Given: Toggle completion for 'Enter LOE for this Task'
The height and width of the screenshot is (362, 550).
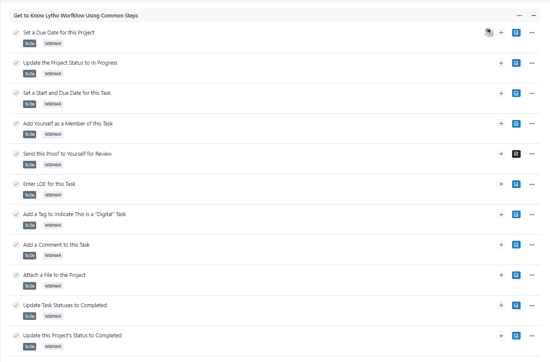Looking at the screenshot, I should pyautogui.click(x=16, y=184).
